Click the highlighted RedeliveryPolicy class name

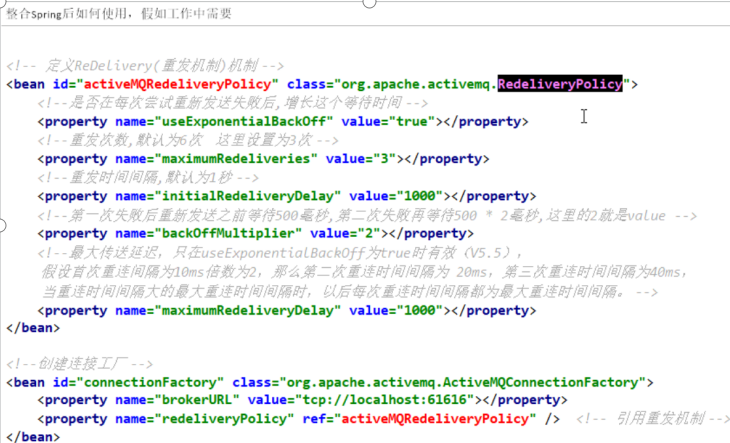560,84
